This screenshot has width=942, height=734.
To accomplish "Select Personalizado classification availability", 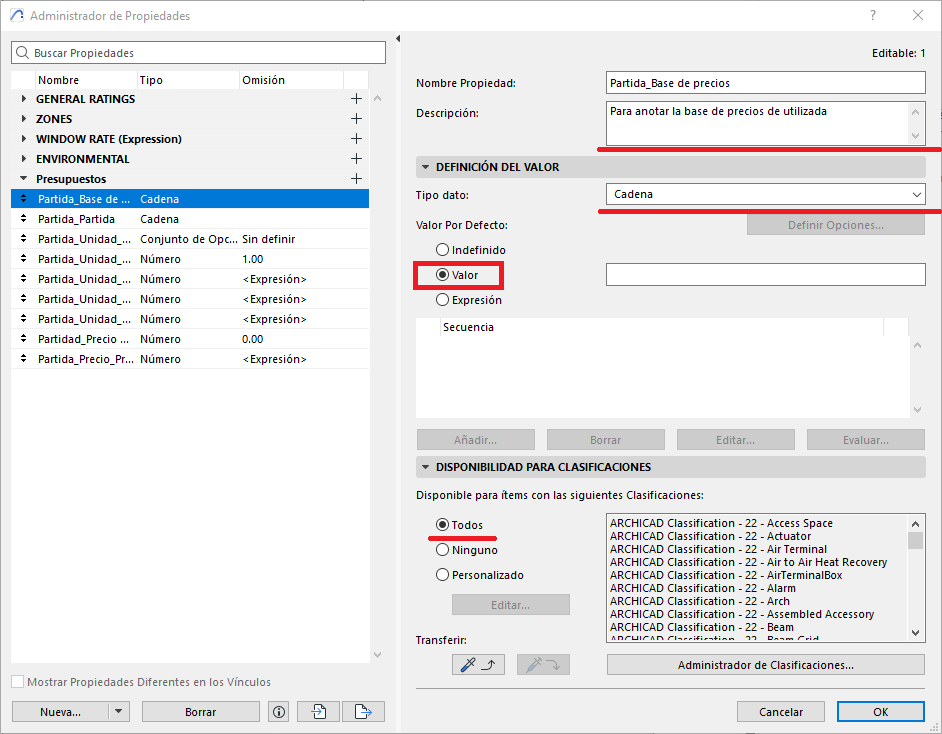I will [443, 575].
